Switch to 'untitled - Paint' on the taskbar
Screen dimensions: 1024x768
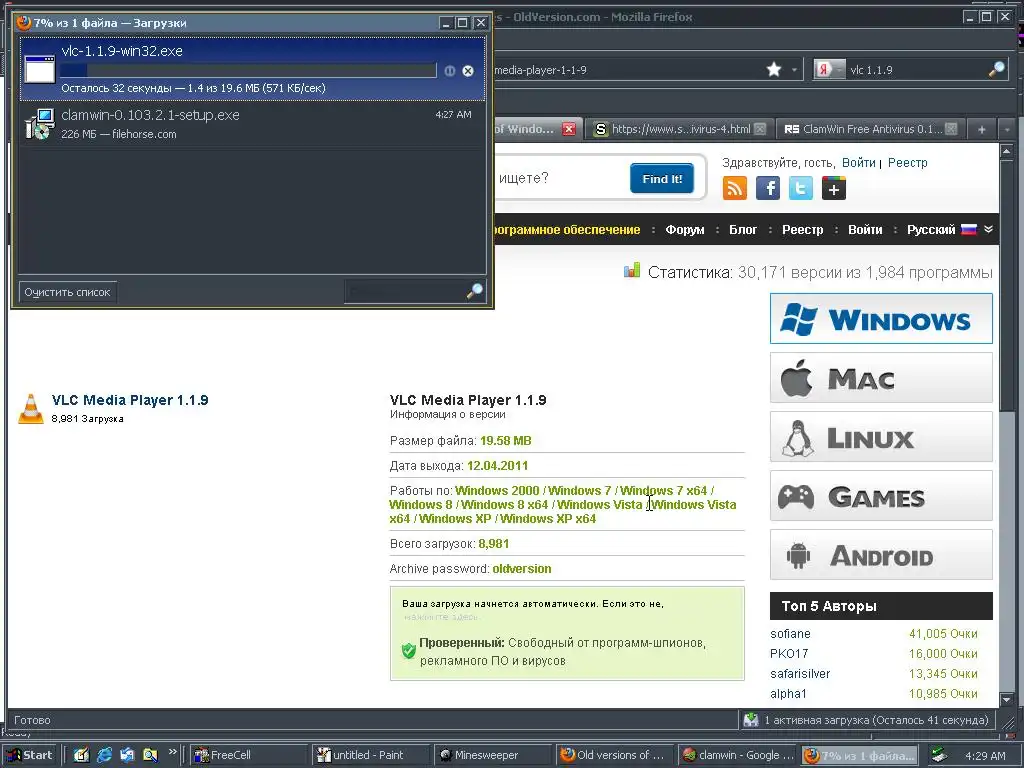click(370, 755)
